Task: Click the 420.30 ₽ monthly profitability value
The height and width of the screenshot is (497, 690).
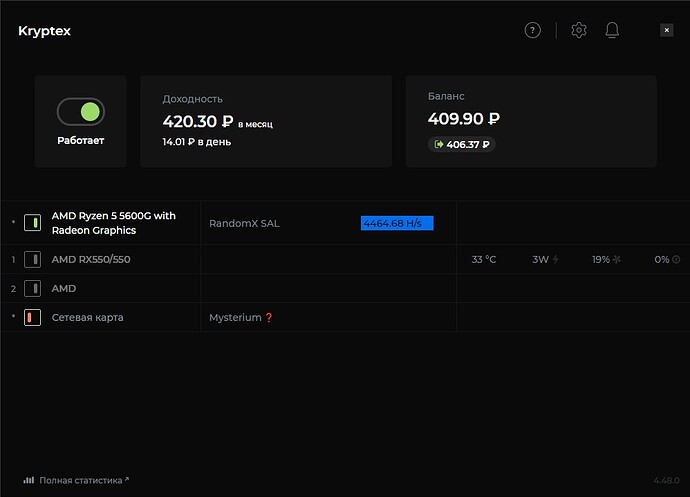Action: (198, 121)
